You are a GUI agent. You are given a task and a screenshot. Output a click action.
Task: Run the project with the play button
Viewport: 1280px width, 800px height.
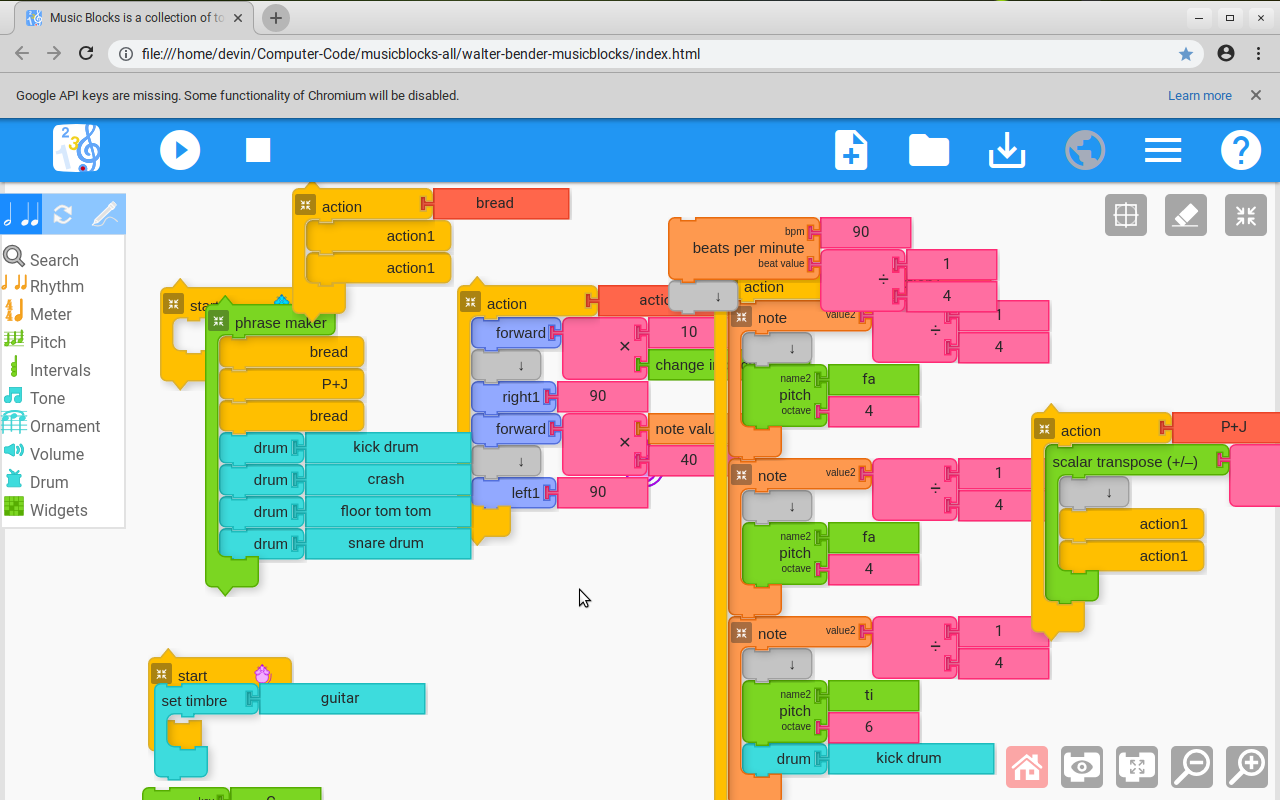180,150
